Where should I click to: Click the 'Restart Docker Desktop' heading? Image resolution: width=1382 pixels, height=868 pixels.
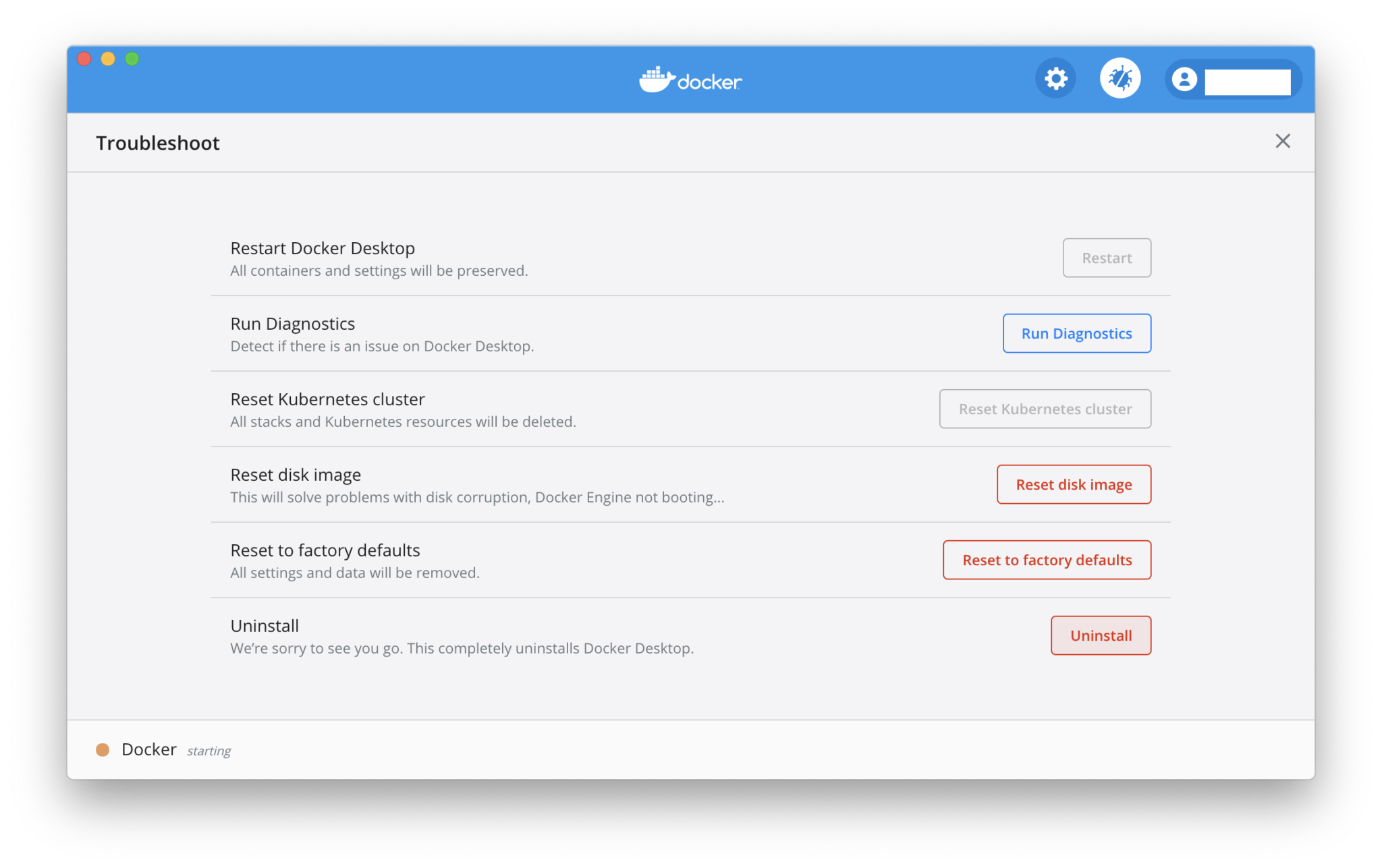point(323,248)
